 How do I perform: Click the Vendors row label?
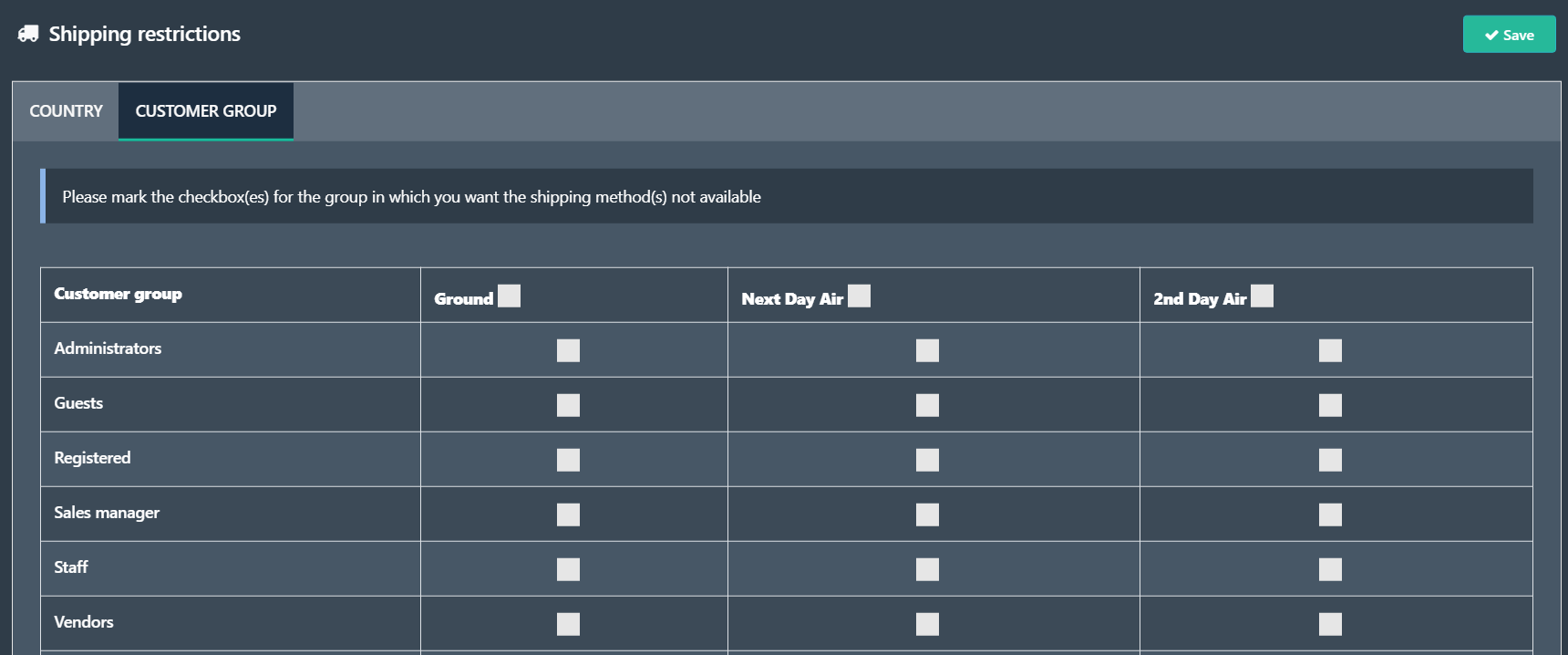coord(84,622)
